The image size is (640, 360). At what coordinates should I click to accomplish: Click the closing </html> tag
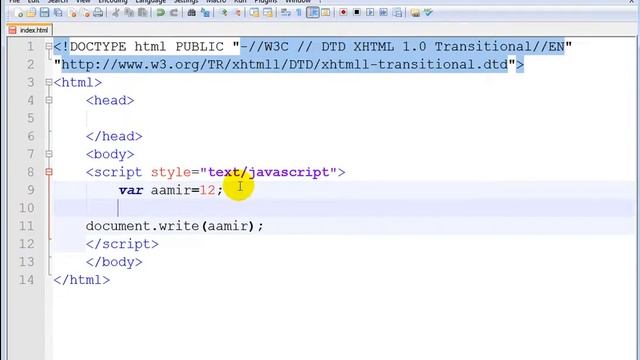pyautogui.click(x=82, y=280)
